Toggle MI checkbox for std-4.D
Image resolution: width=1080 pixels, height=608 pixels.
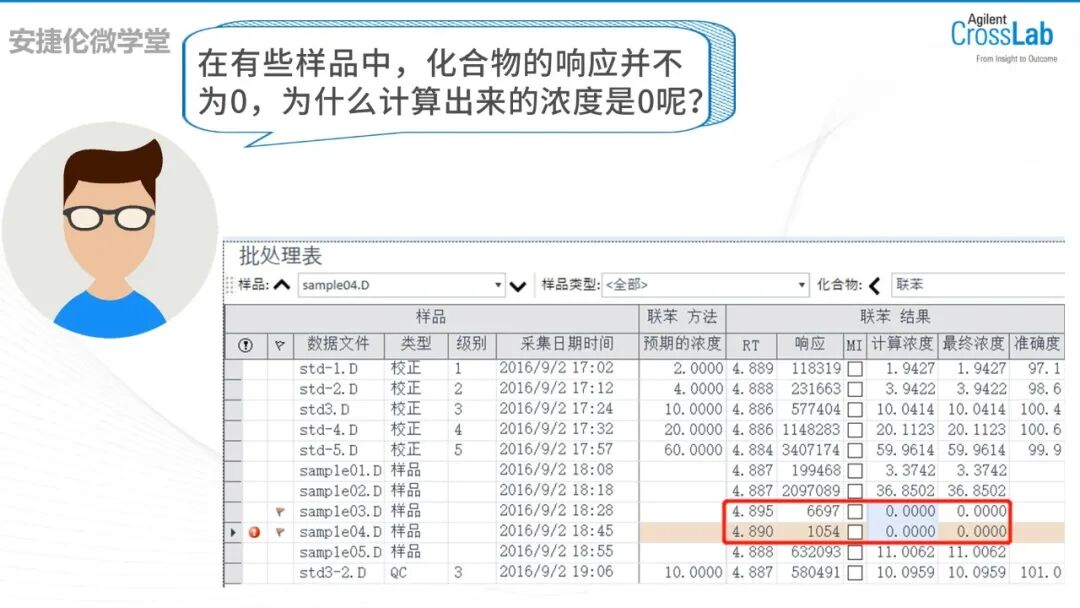click(x=855, y=430)
